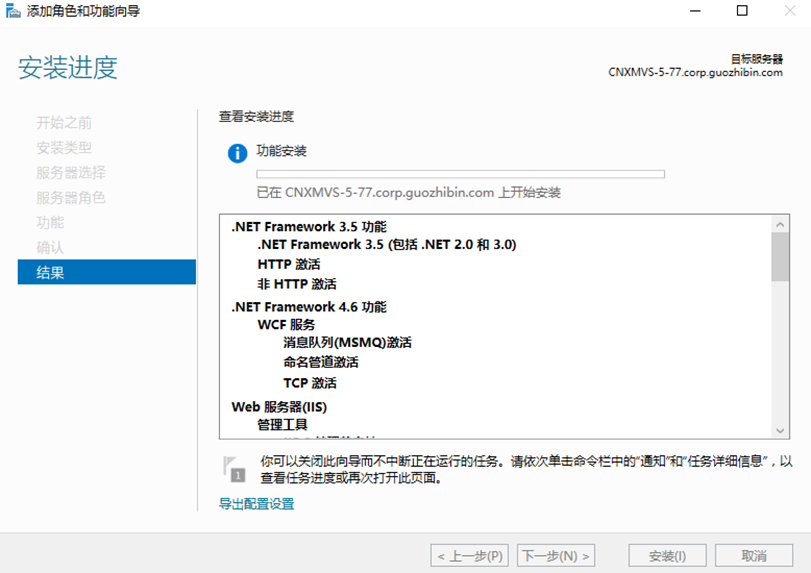Click the up arrow of the feature list scrollbar
The image size is (811, 573).
point(780,224)
